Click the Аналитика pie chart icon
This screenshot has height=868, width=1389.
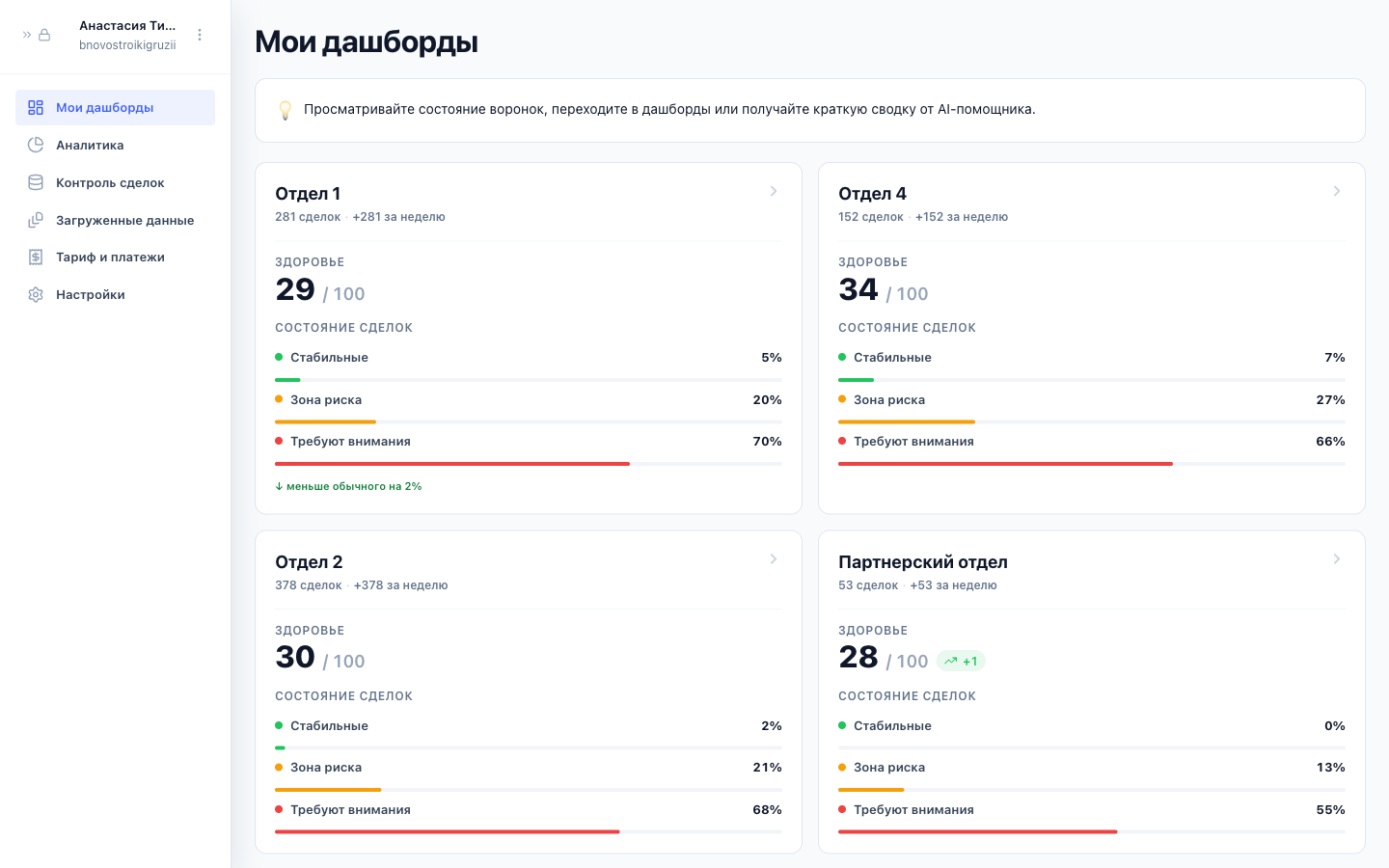click(x=36, y=145)
